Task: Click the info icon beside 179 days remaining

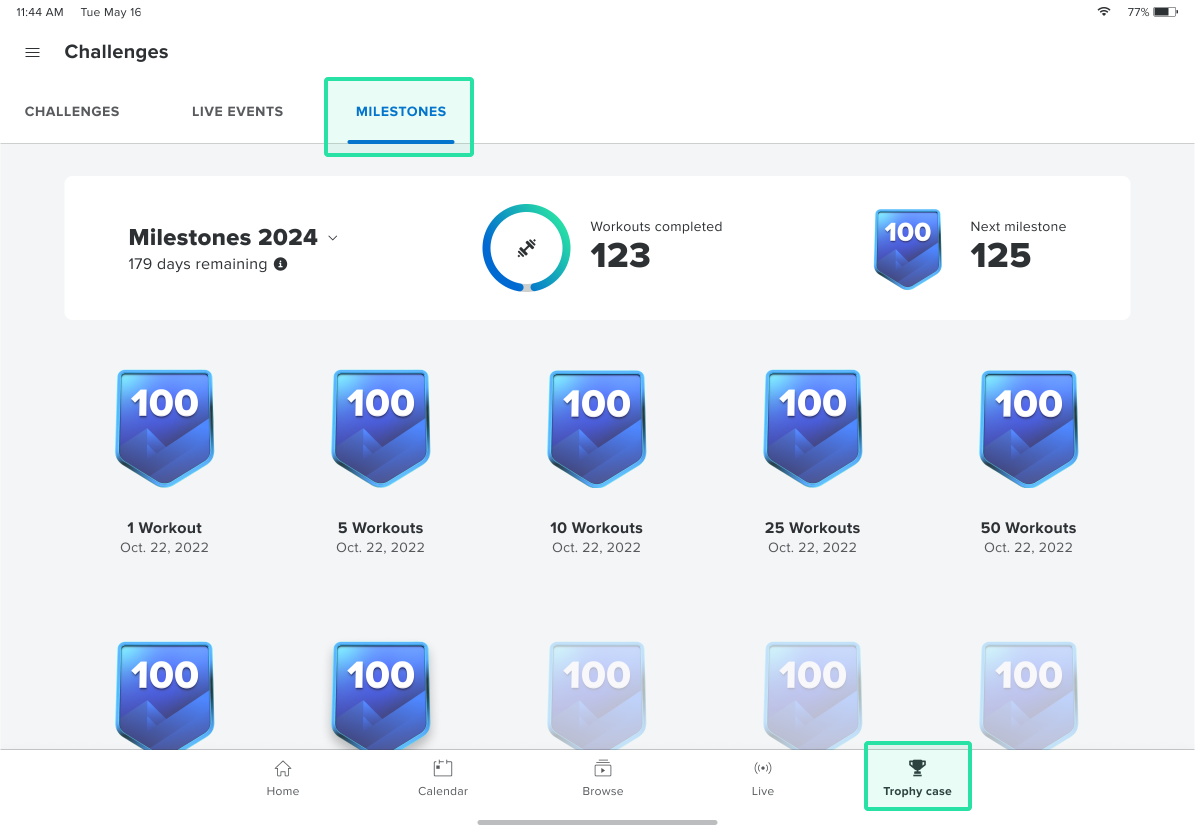Action: 279,264
